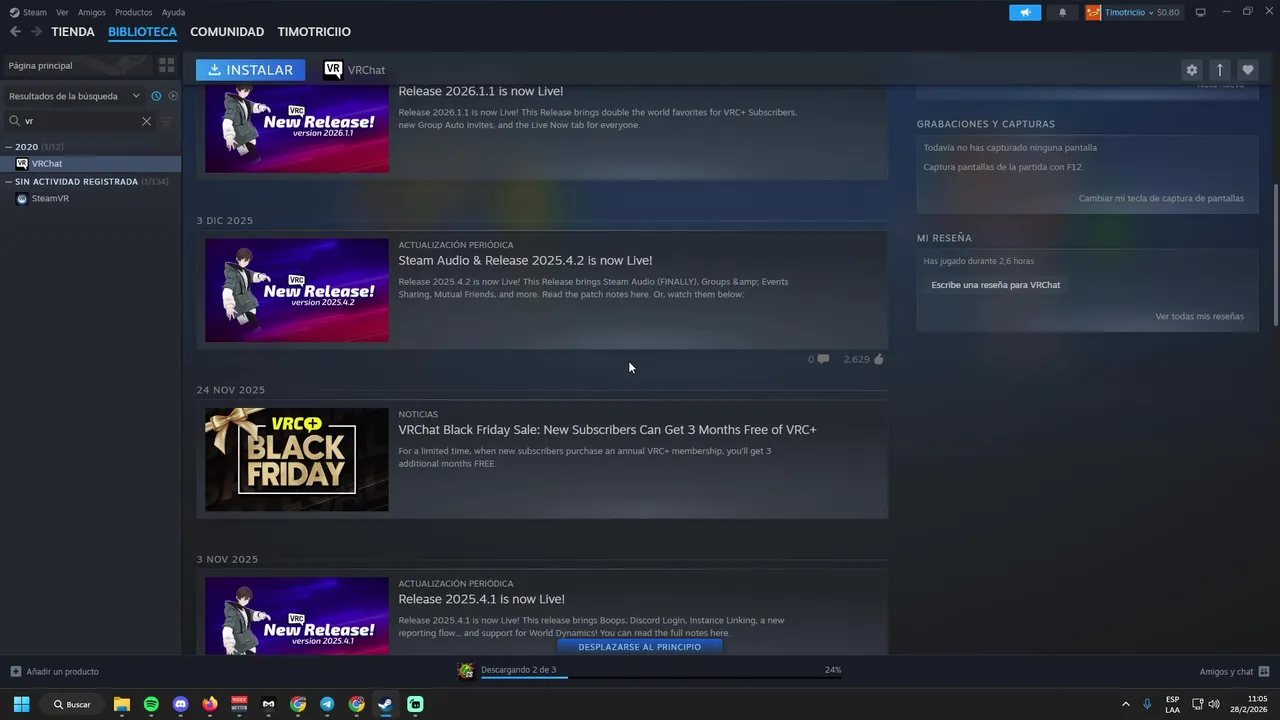Switch to the TIENDA tab

coord(73,32)
